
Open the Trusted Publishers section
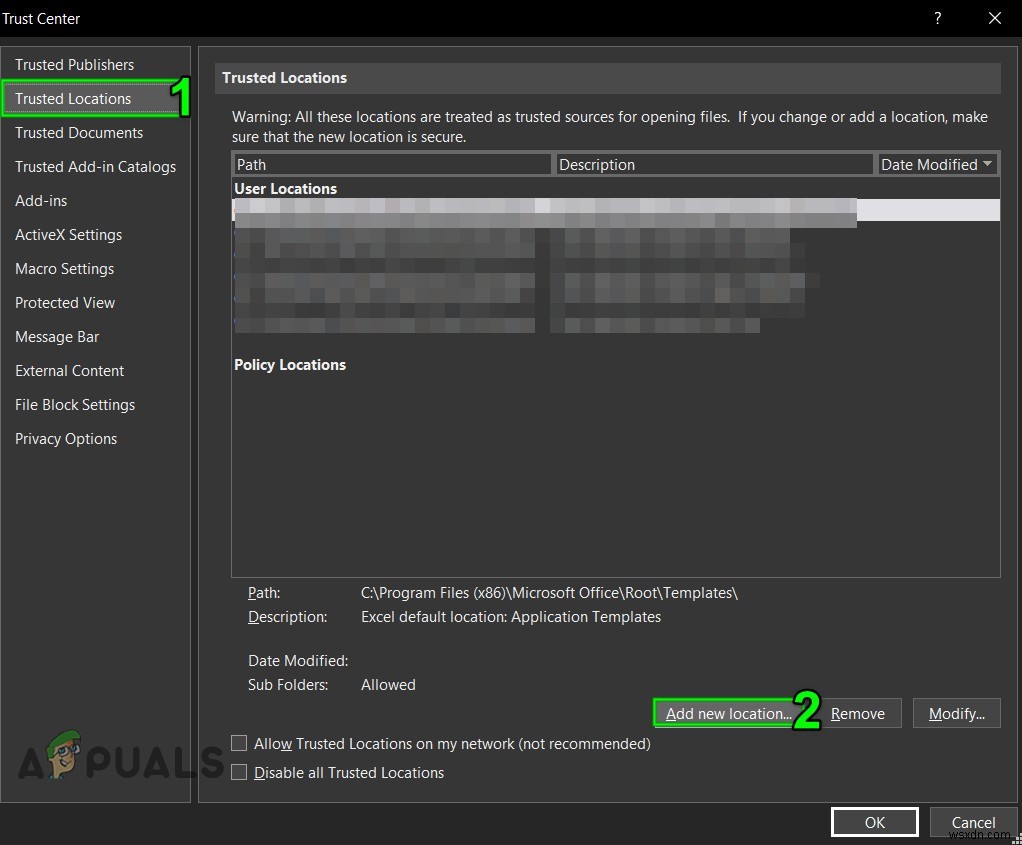pos(74,65)
